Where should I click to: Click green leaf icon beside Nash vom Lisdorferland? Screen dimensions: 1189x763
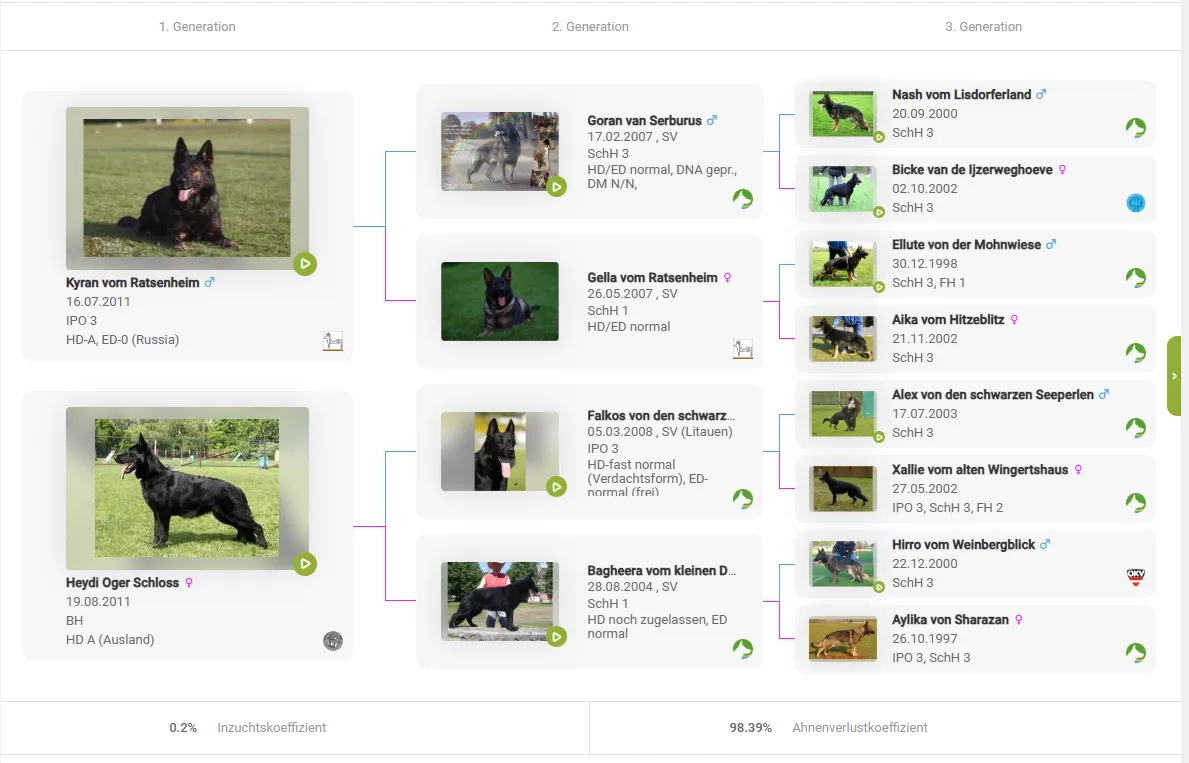[x=1135, y=128]
